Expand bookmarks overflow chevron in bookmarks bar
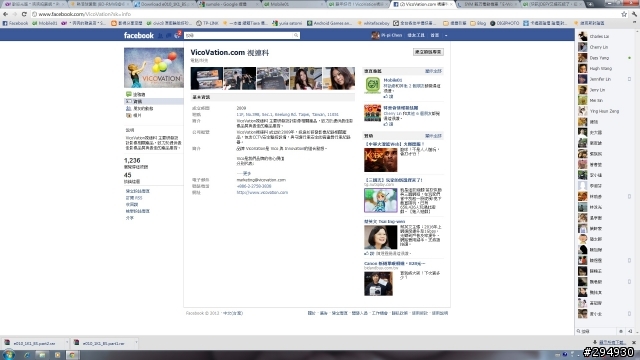This screenshot has width=640, height=360. [x=635, y=23]
